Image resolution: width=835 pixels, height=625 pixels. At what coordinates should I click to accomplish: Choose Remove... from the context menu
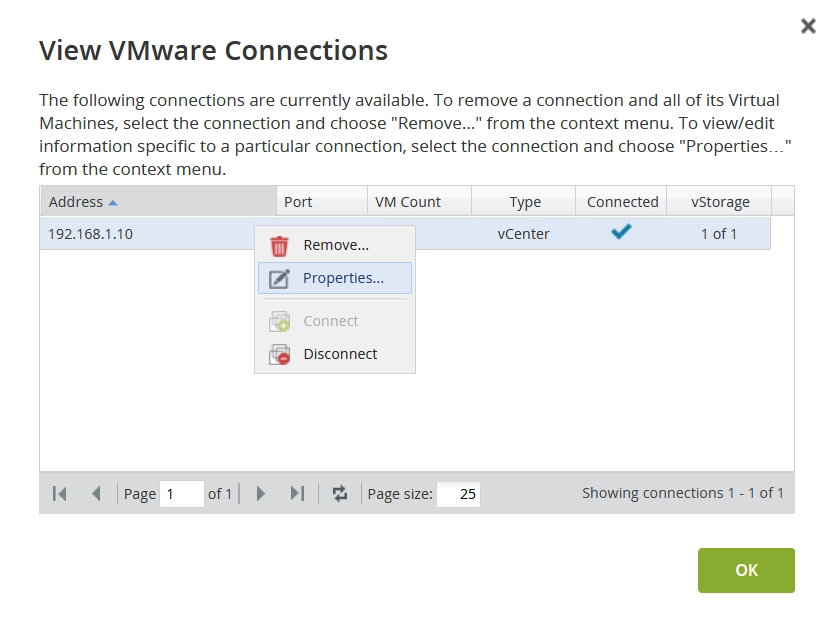click(335, 245)
